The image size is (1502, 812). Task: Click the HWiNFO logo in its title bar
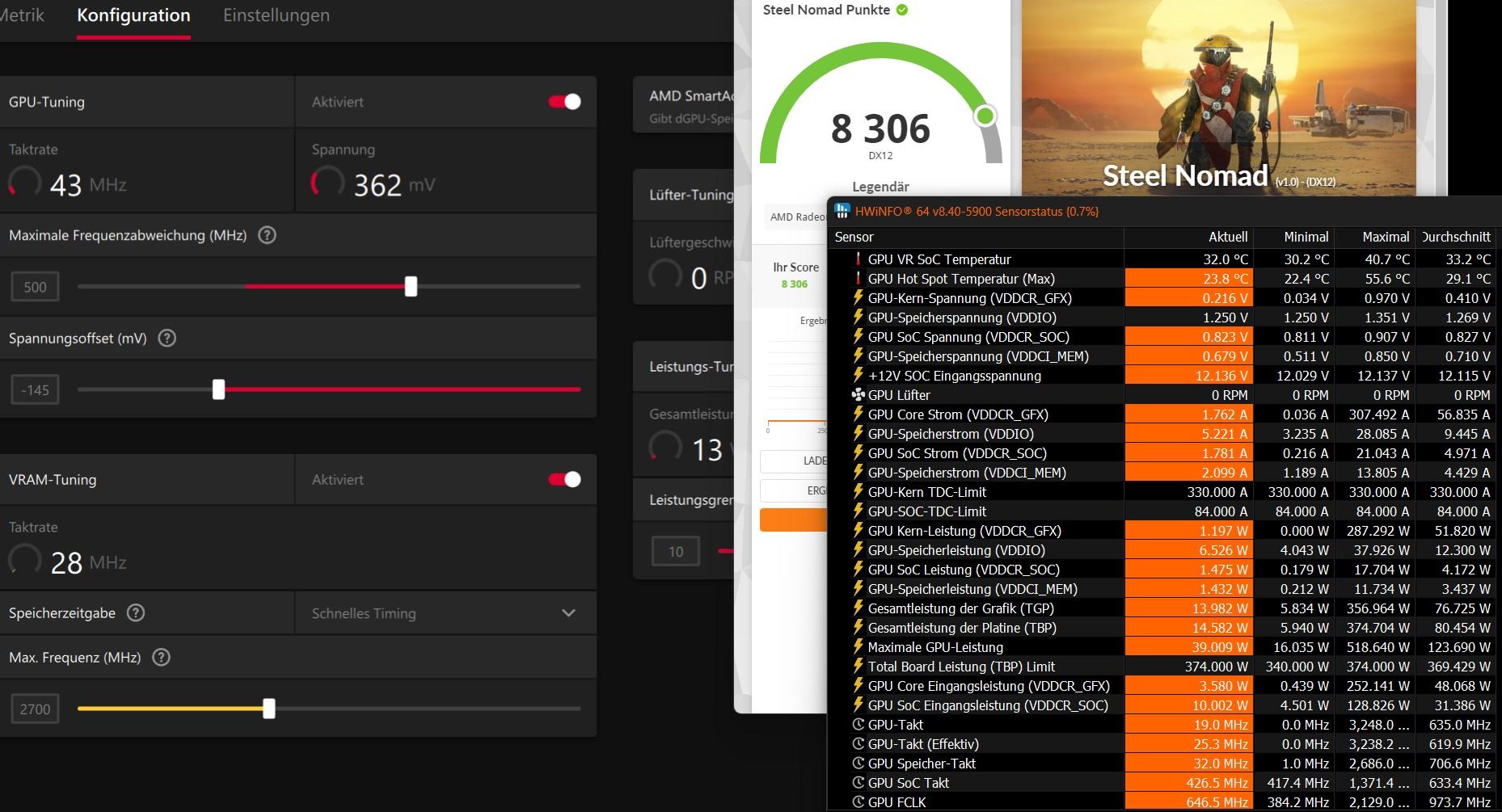842,211
